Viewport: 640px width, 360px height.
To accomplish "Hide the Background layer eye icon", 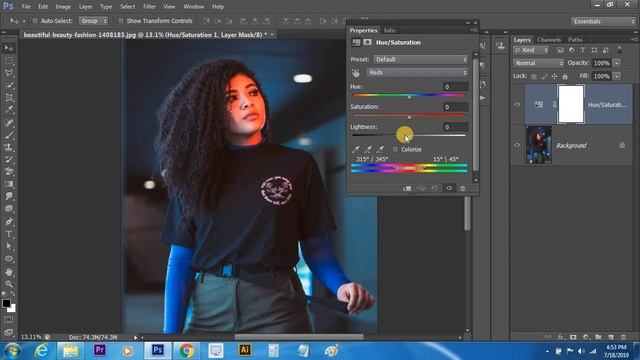I will [x=517, y=145].
